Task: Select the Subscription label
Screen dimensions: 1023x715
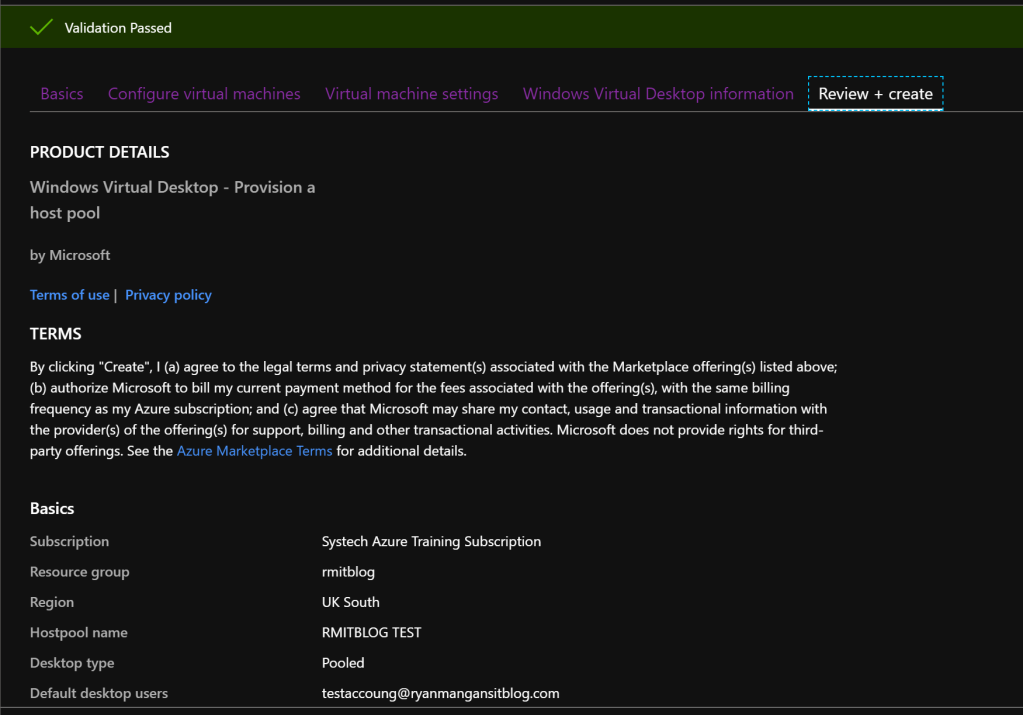Action: point(69,541)
